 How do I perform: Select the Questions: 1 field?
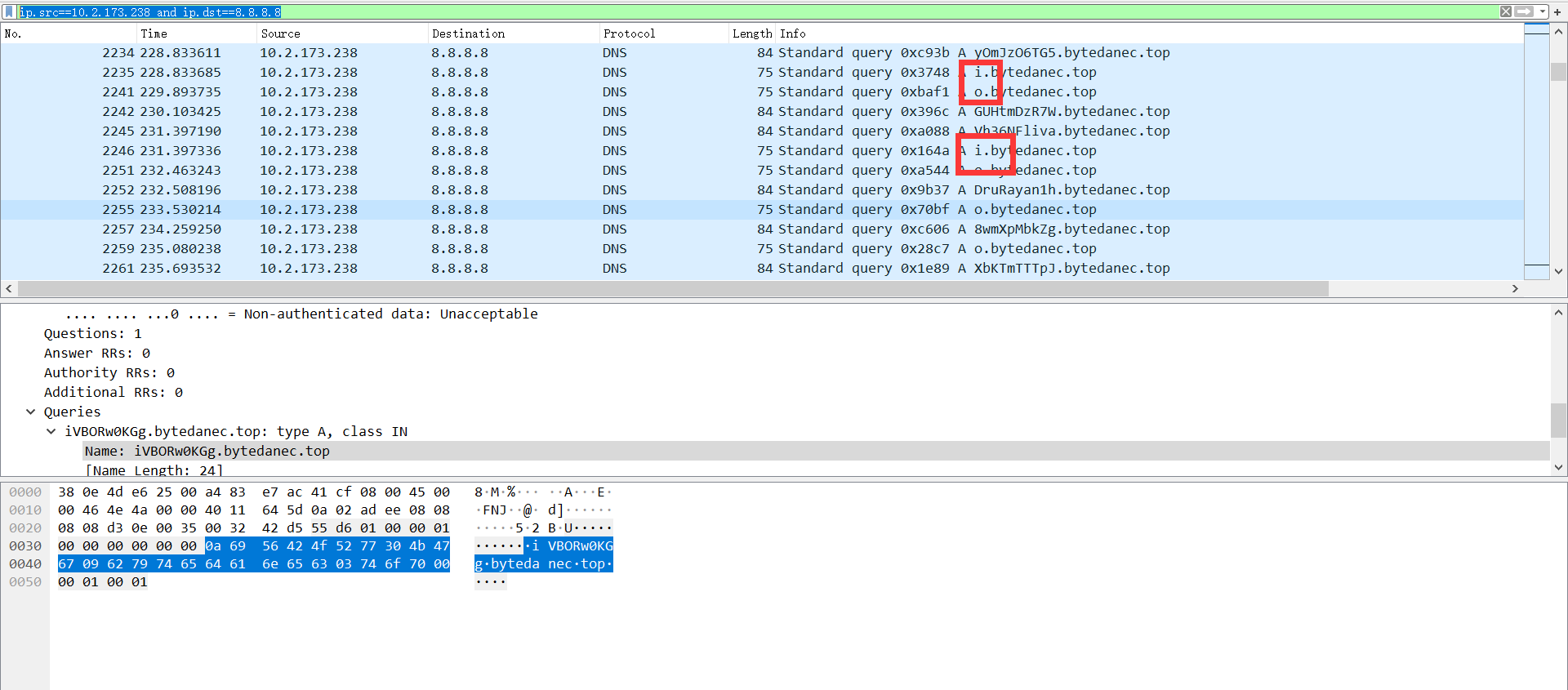click(93, 333)
